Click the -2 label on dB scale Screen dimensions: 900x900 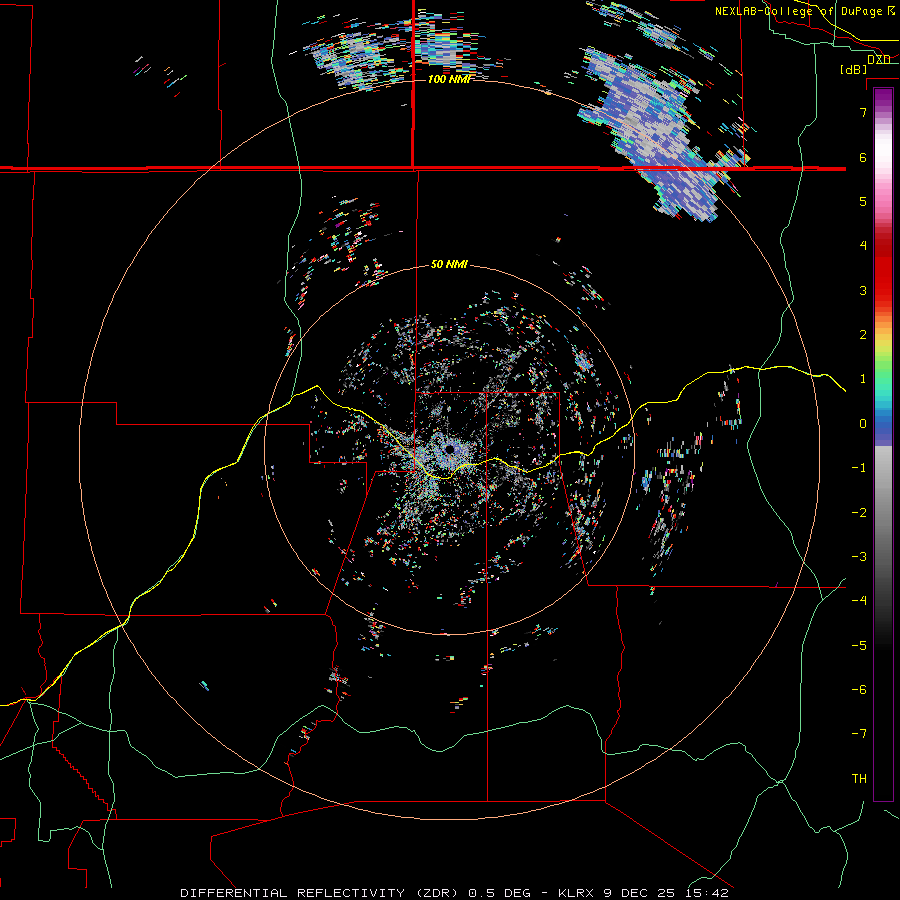click(x=859, y=513)
